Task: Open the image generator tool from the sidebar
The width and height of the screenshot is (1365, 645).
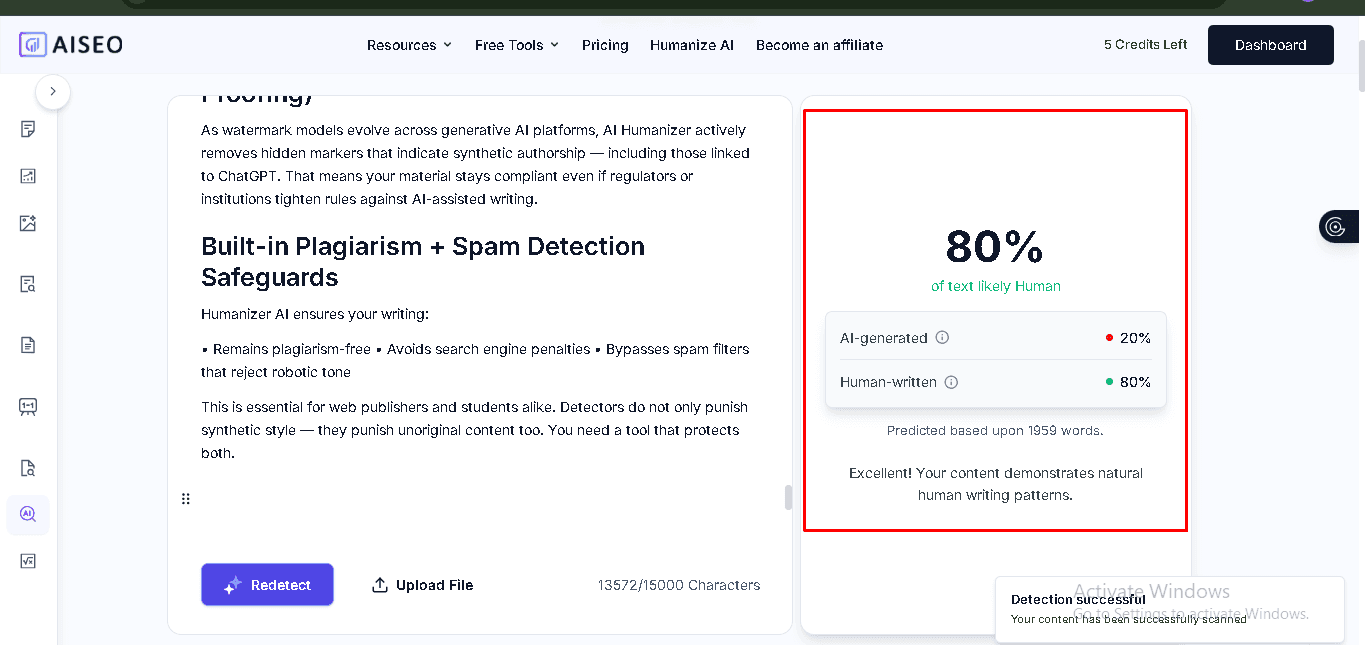Action: click(x=28, y=223)
